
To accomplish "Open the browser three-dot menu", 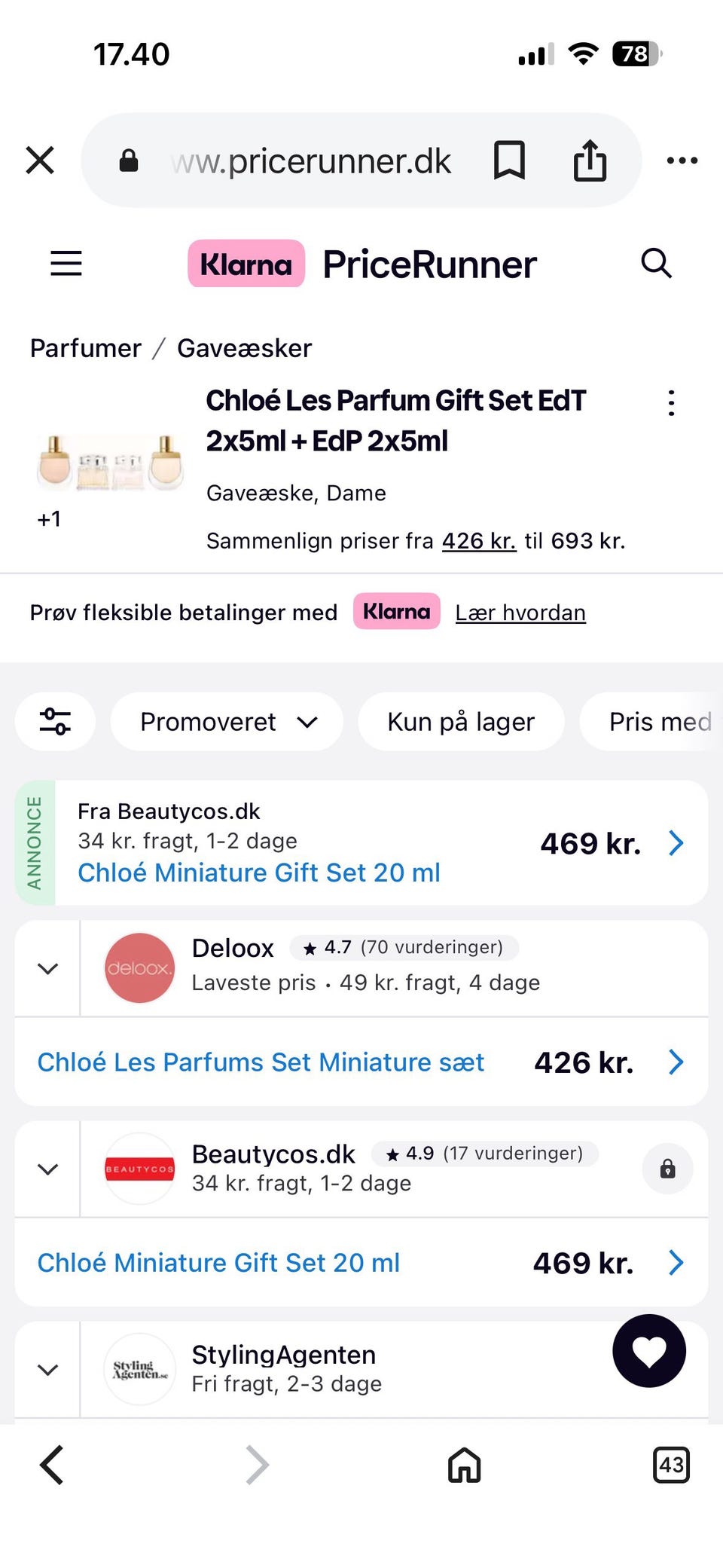I will click(682, 160).
